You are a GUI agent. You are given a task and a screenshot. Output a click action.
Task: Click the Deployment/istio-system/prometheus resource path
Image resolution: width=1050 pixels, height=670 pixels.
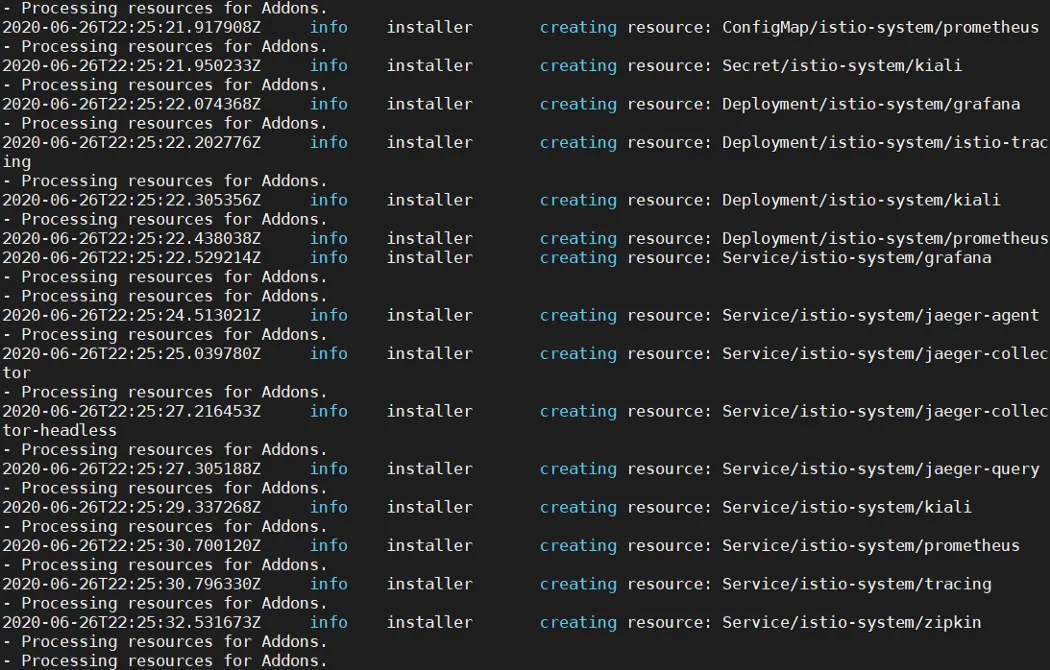click(x=884, y=238)
